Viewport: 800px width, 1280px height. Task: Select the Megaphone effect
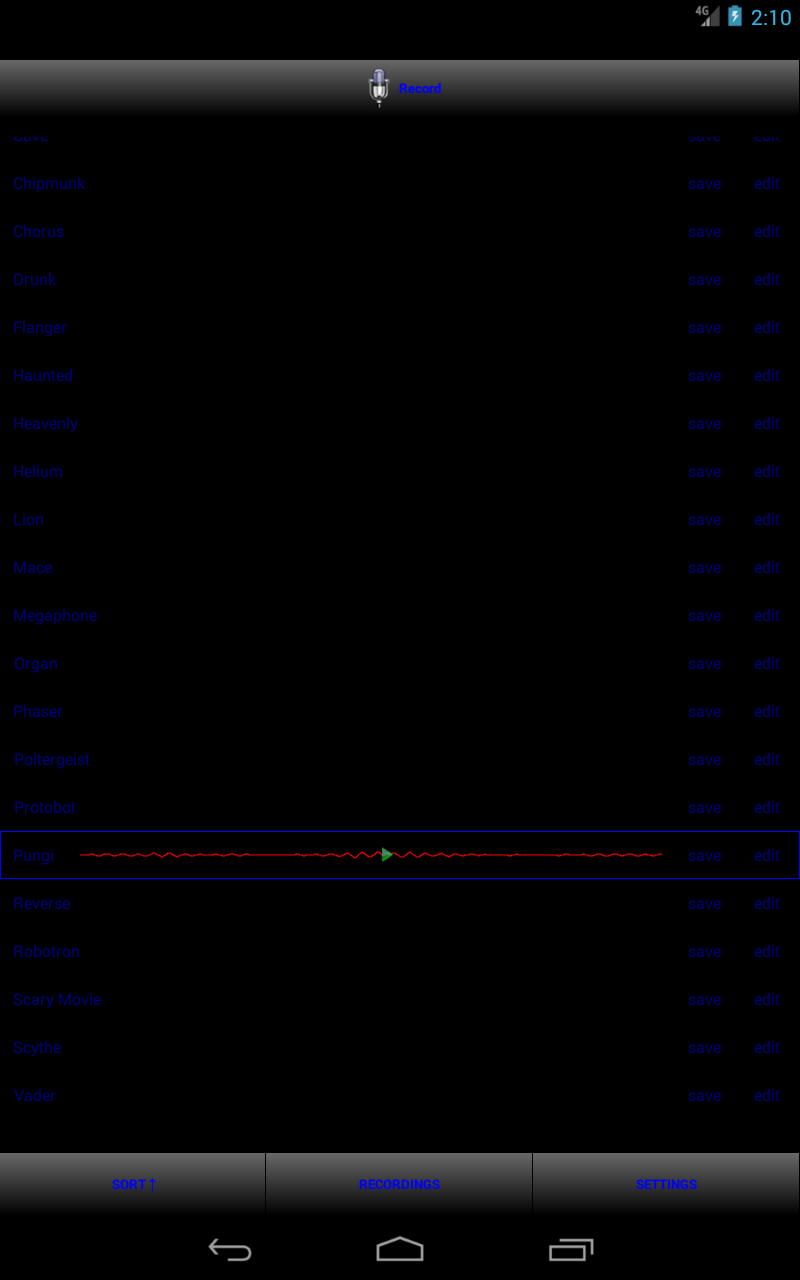[x=55, y=616]
